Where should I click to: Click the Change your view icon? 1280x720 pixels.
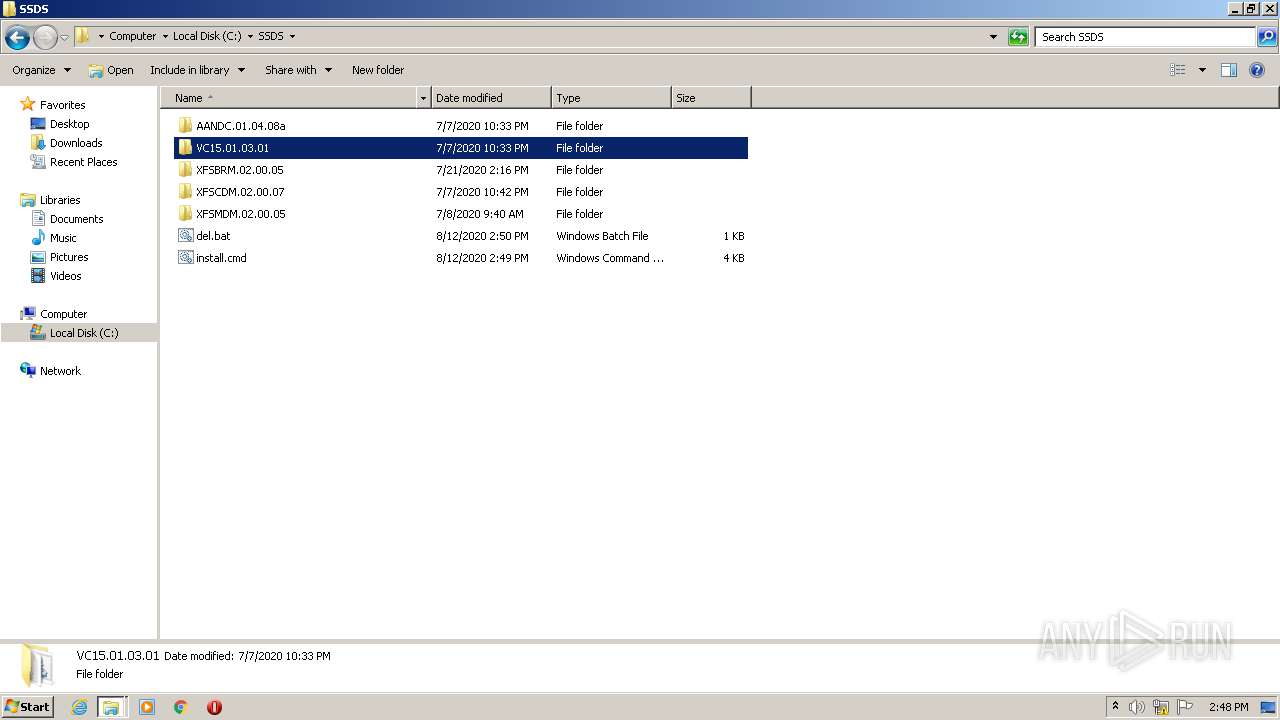tap(1178, 70)
